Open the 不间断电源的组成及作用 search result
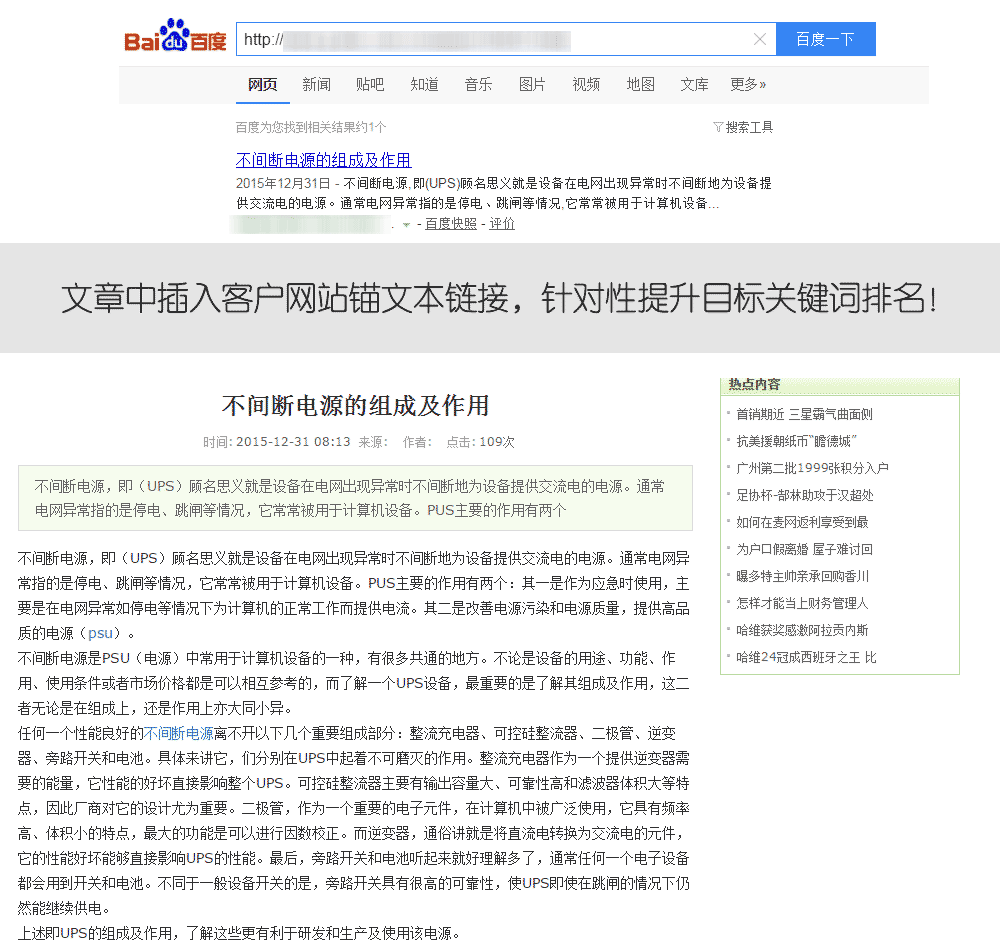The width and height of the screenshot is (1000, 952). [323, 160]
